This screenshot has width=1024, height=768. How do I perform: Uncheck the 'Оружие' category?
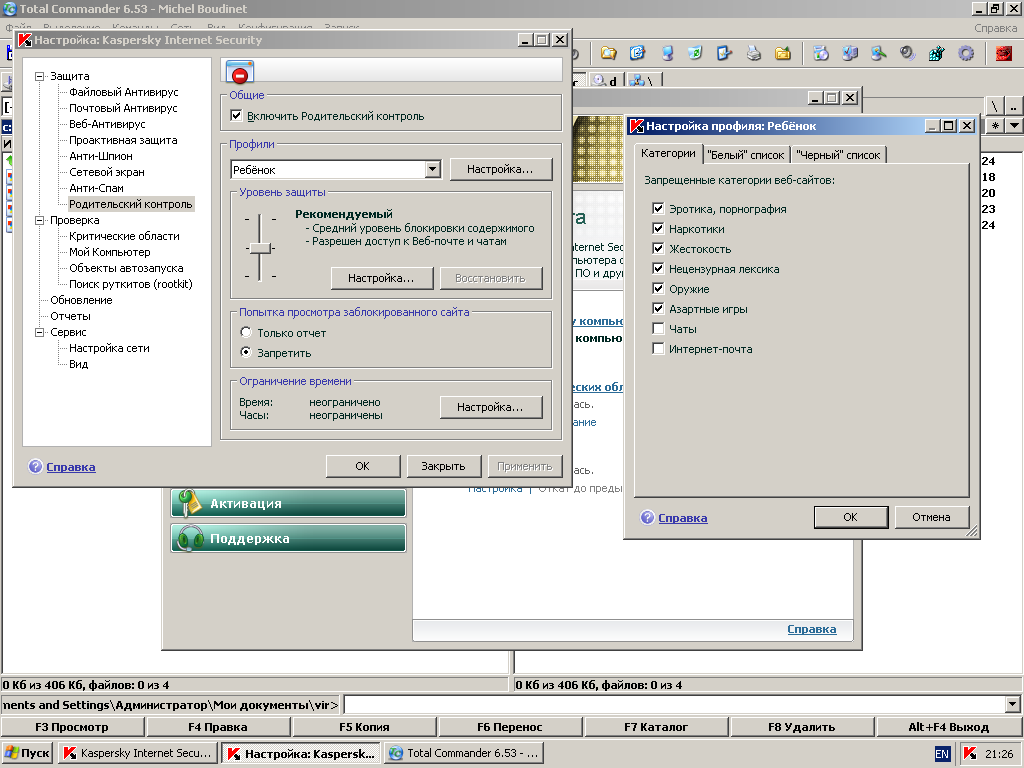point(658,288)
